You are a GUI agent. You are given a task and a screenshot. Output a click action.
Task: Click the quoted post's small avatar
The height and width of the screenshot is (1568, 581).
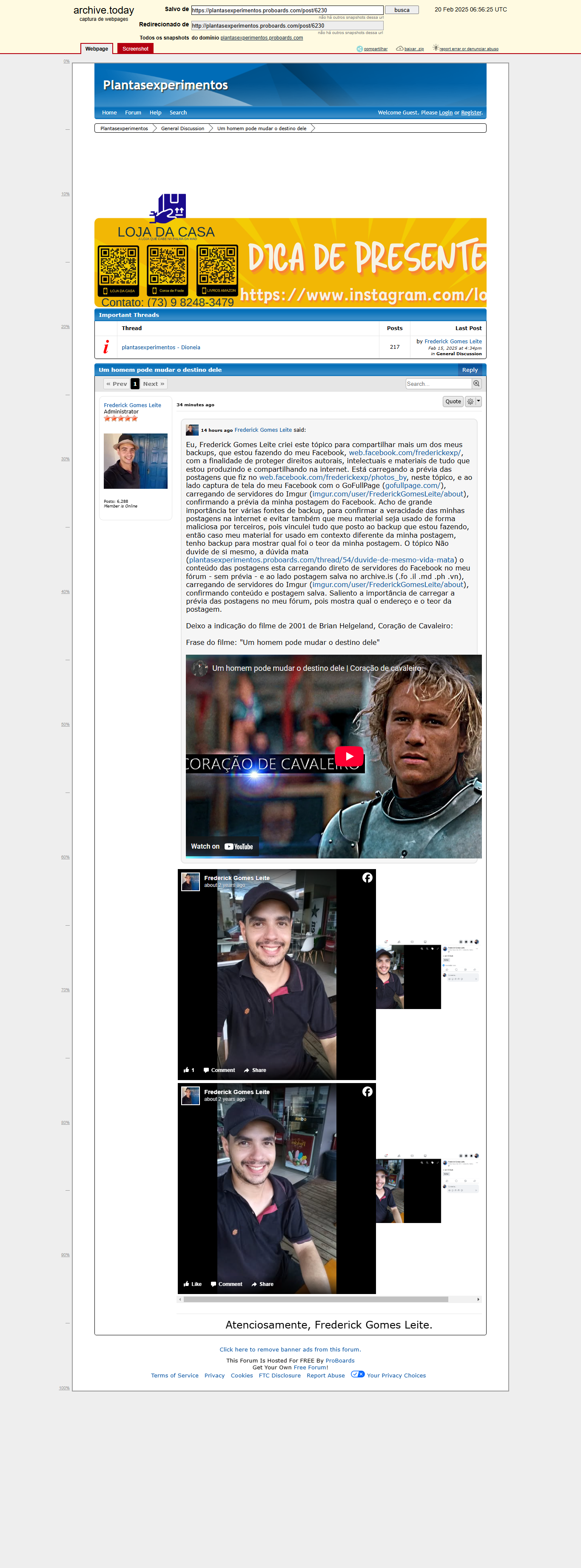192,430
